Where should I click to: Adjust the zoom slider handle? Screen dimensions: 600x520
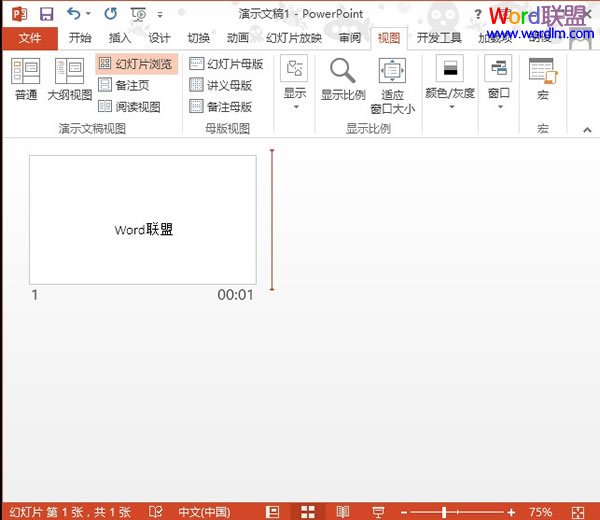click(x=444, y=512)
